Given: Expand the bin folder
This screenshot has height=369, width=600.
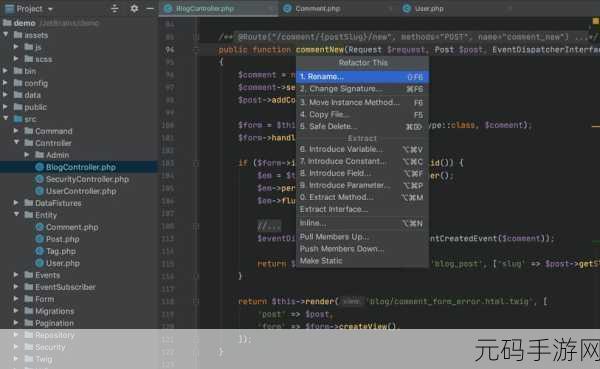Looking at the screenshot, I should [x=5, y=71].
